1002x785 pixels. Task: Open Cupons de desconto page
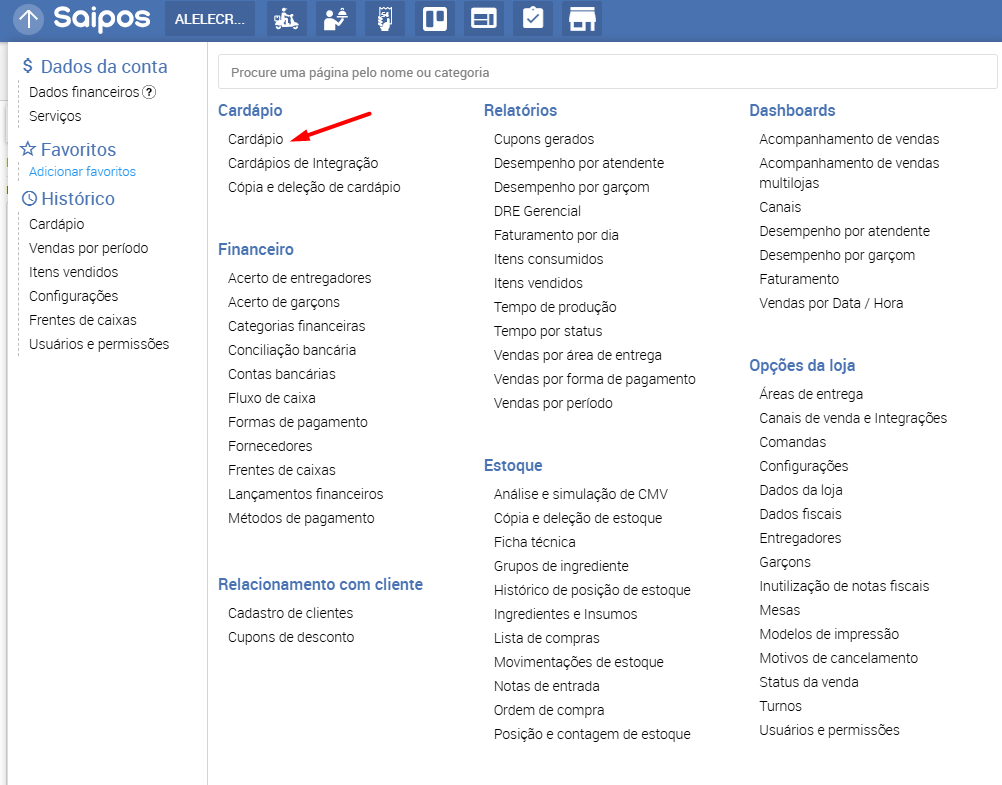290,637
